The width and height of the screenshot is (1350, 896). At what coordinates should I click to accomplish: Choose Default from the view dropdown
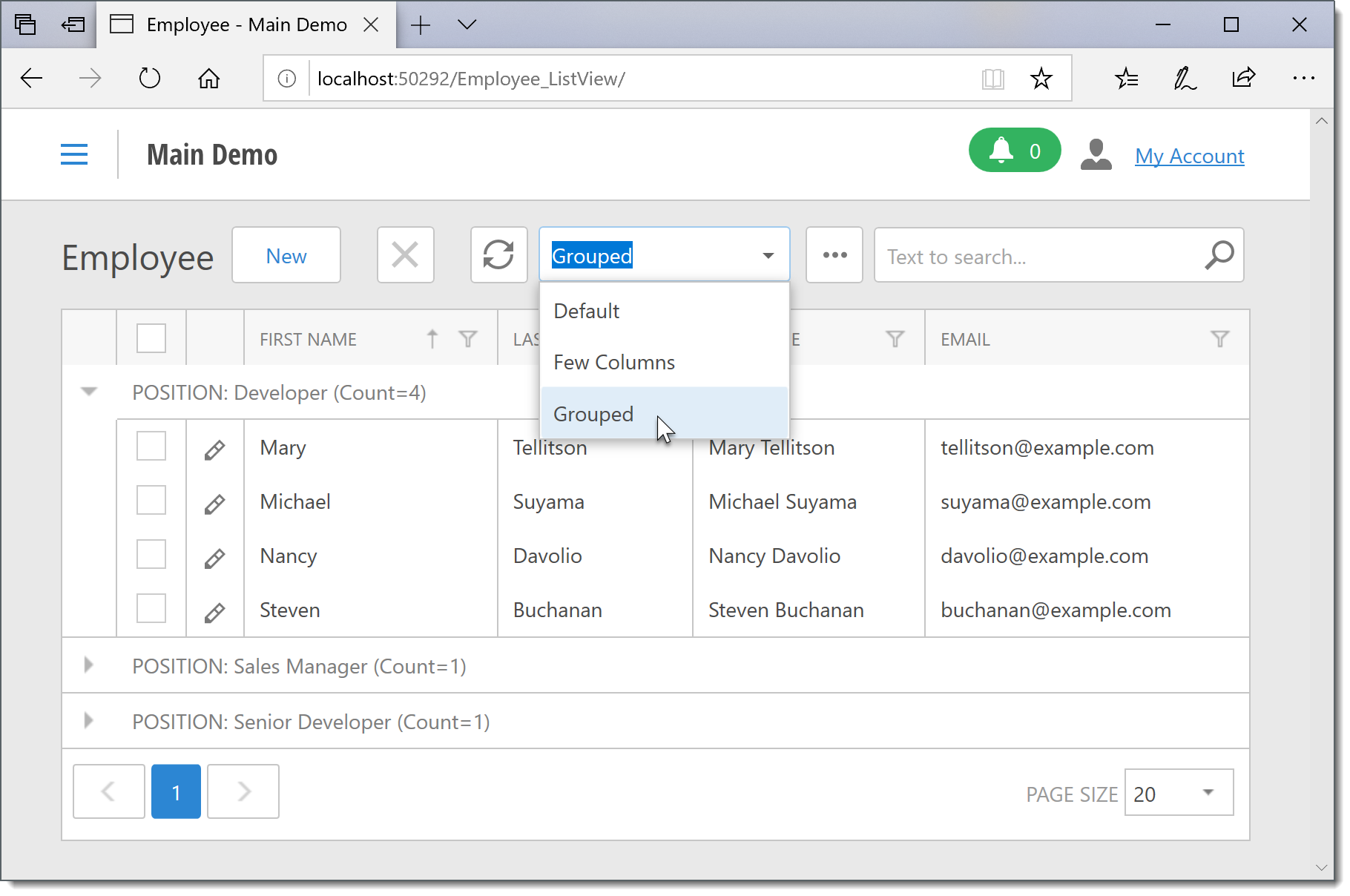pos(587,311)
